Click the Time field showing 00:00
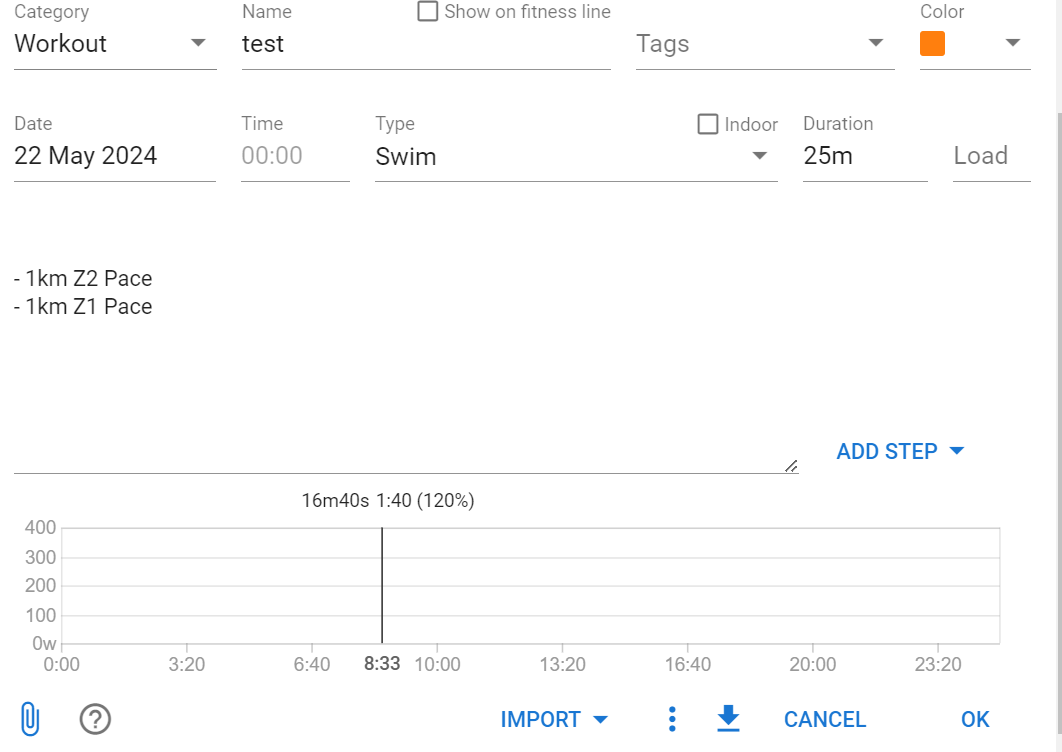This screenshot has width=1062, height=752. coord(295,156)
